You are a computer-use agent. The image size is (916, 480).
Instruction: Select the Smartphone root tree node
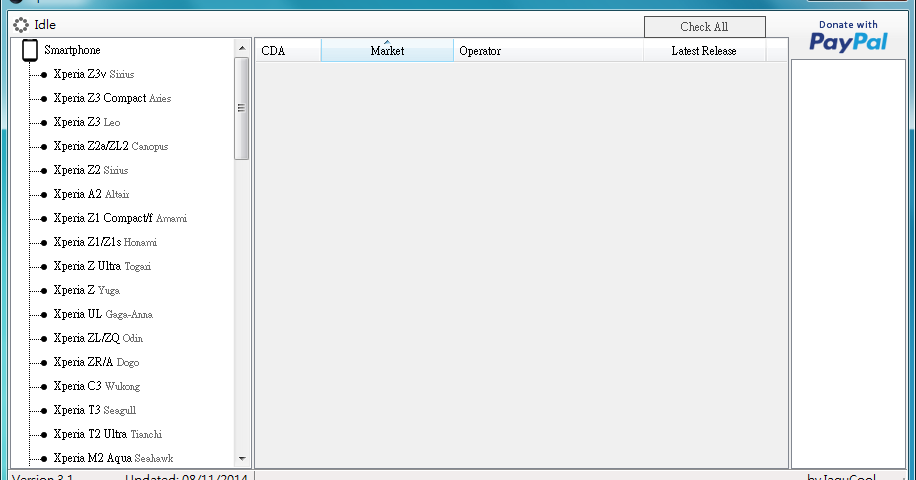coord(72,50)
